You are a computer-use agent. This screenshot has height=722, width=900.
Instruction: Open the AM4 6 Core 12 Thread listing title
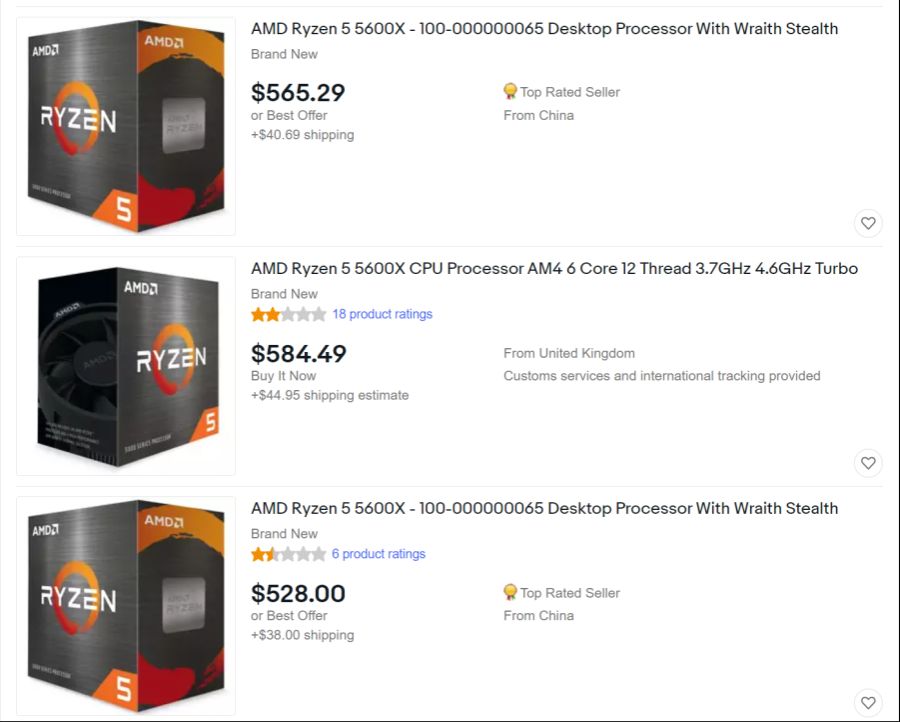(554, 269)
